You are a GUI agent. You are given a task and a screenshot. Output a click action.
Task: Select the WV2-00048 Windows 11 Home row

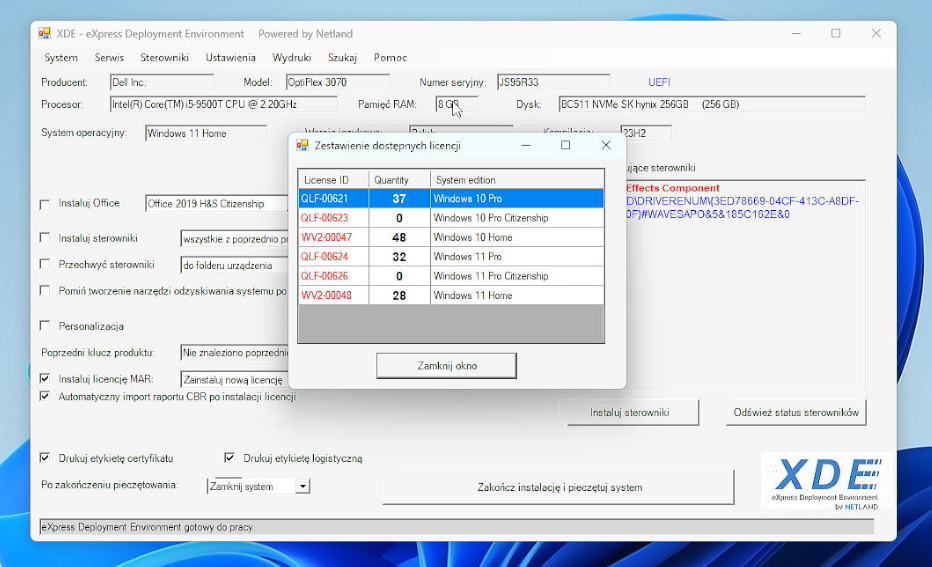(x=450, y=296)
